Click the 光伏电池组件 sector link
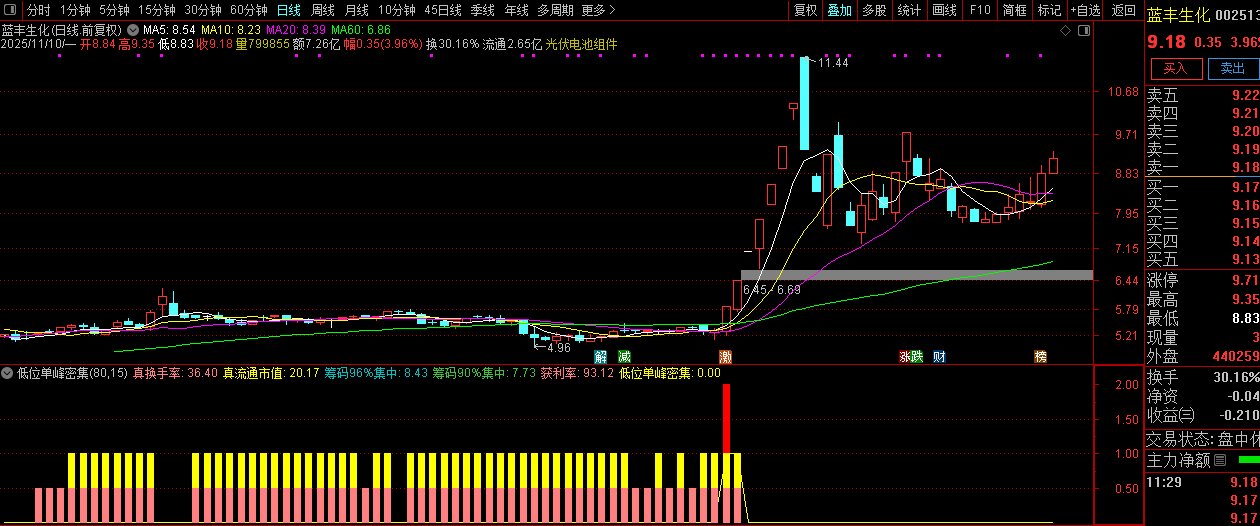1260x526 pixels. pos(581,45)
